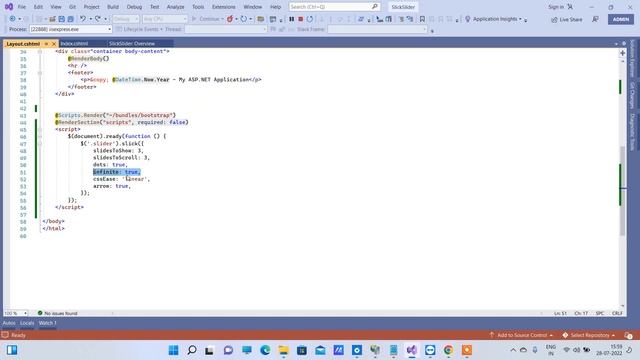Click the ENG IN language indicator
Screen dimensions: 640x360
[551, 350]
